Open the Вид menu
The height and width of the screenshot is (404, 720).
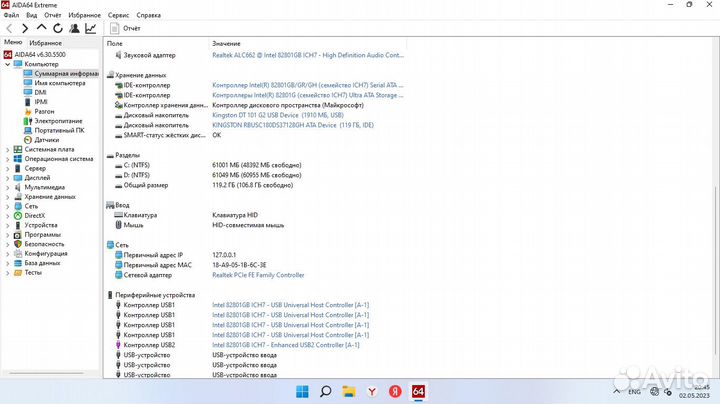[x=32, y=15]
